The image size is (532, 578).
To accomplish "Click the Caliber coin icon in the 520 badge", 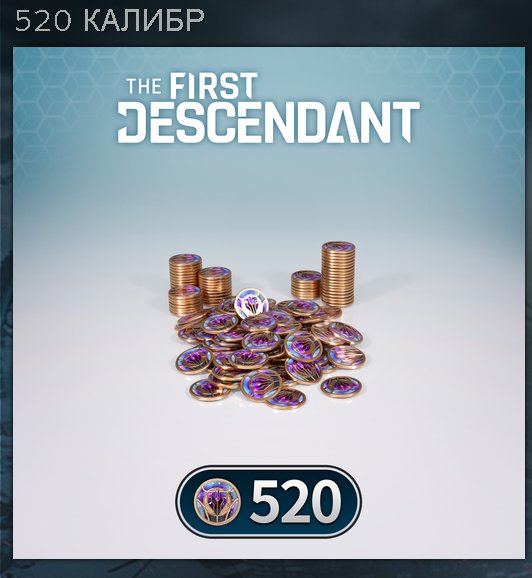I will (x=217, y=501).
